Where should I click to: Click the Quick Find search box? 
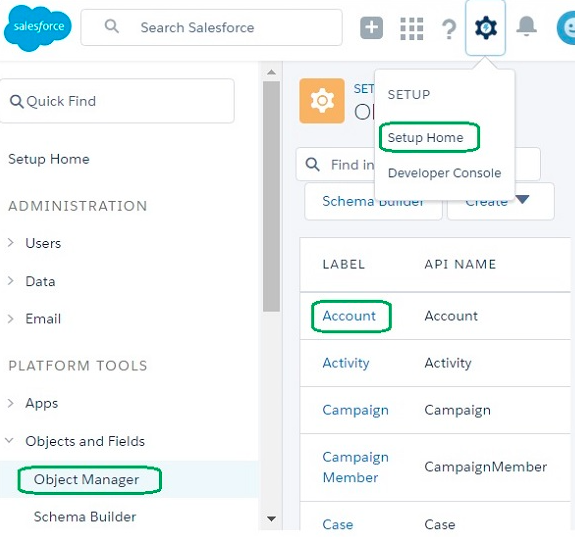[x=117, y=101]
